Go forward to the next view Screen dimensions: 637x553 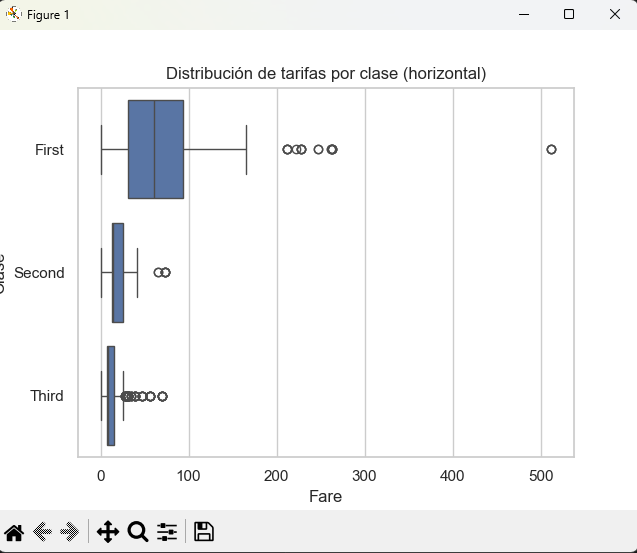[69, 532]
